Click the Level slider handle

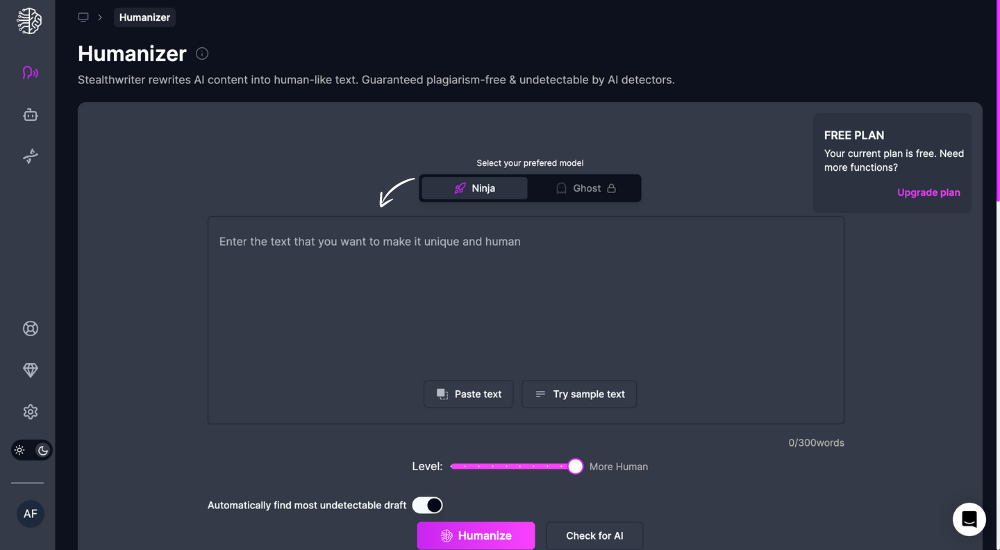(x=575, y=466)
